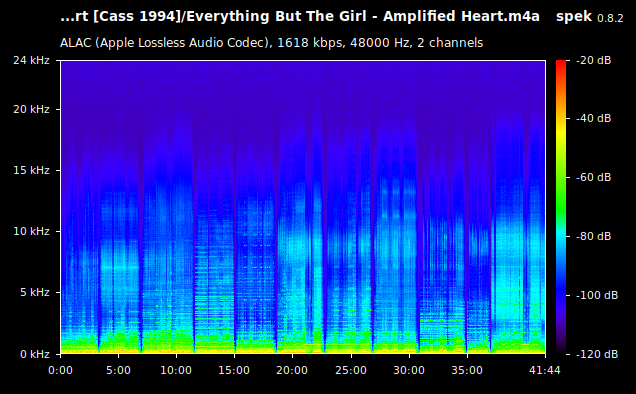Click the 35:00 time axis label
This screenshot has height=394, width=636.
coord(467,370)
